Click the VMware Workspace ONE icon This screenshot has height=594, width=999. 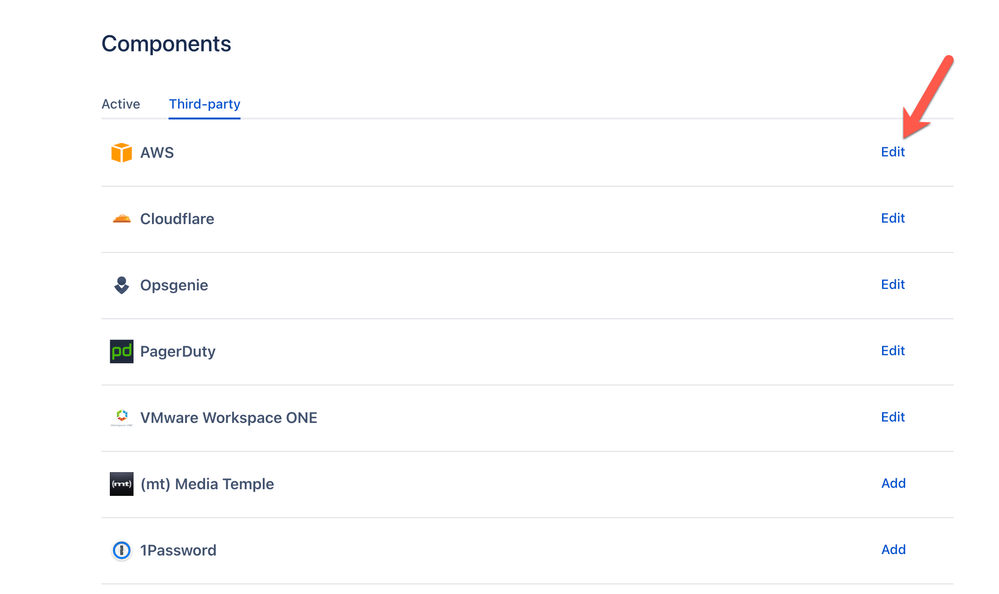tap(121, 418)
